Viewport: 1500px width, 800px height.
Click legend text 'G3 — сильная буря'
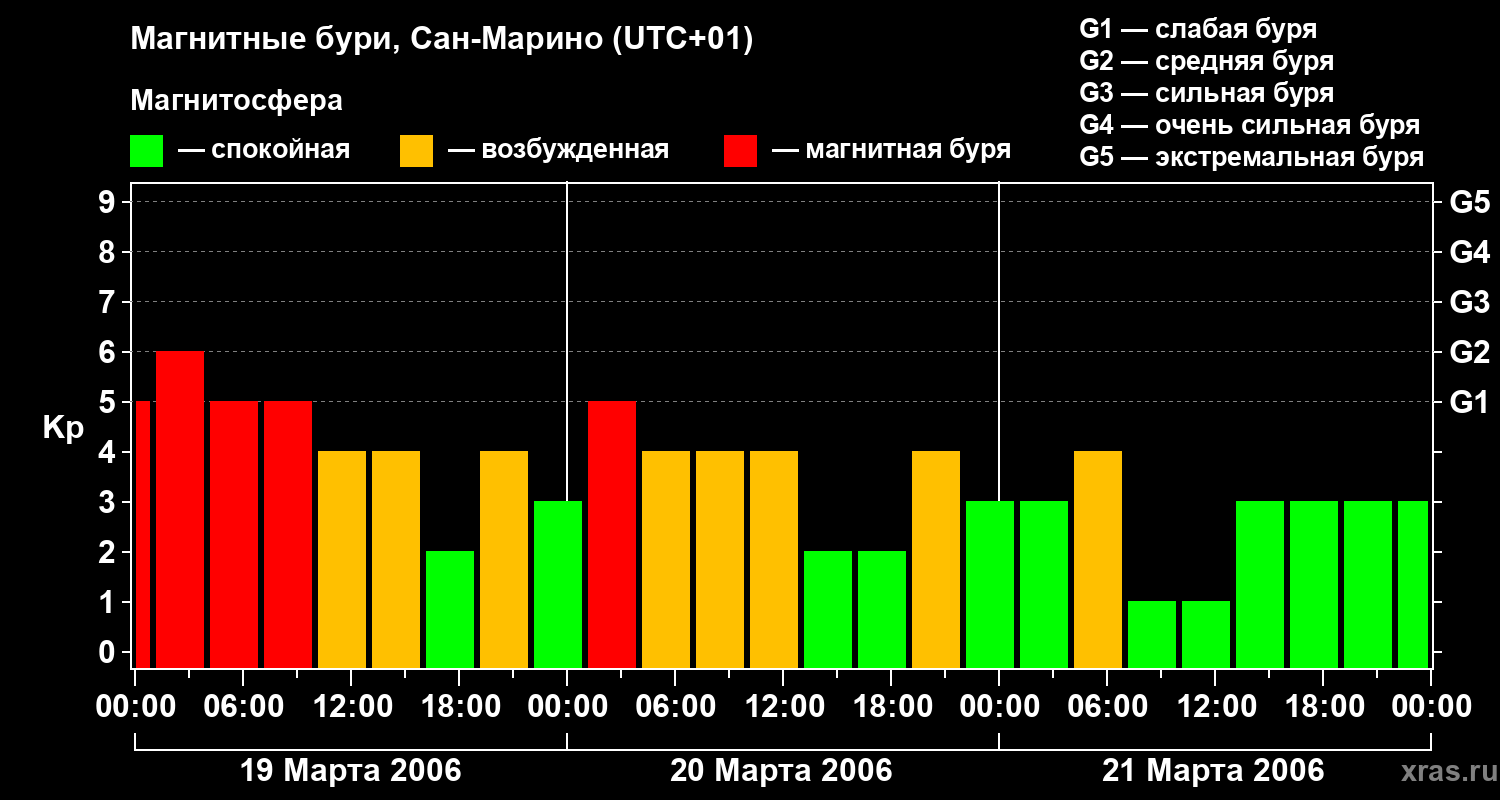(1206, 93)
